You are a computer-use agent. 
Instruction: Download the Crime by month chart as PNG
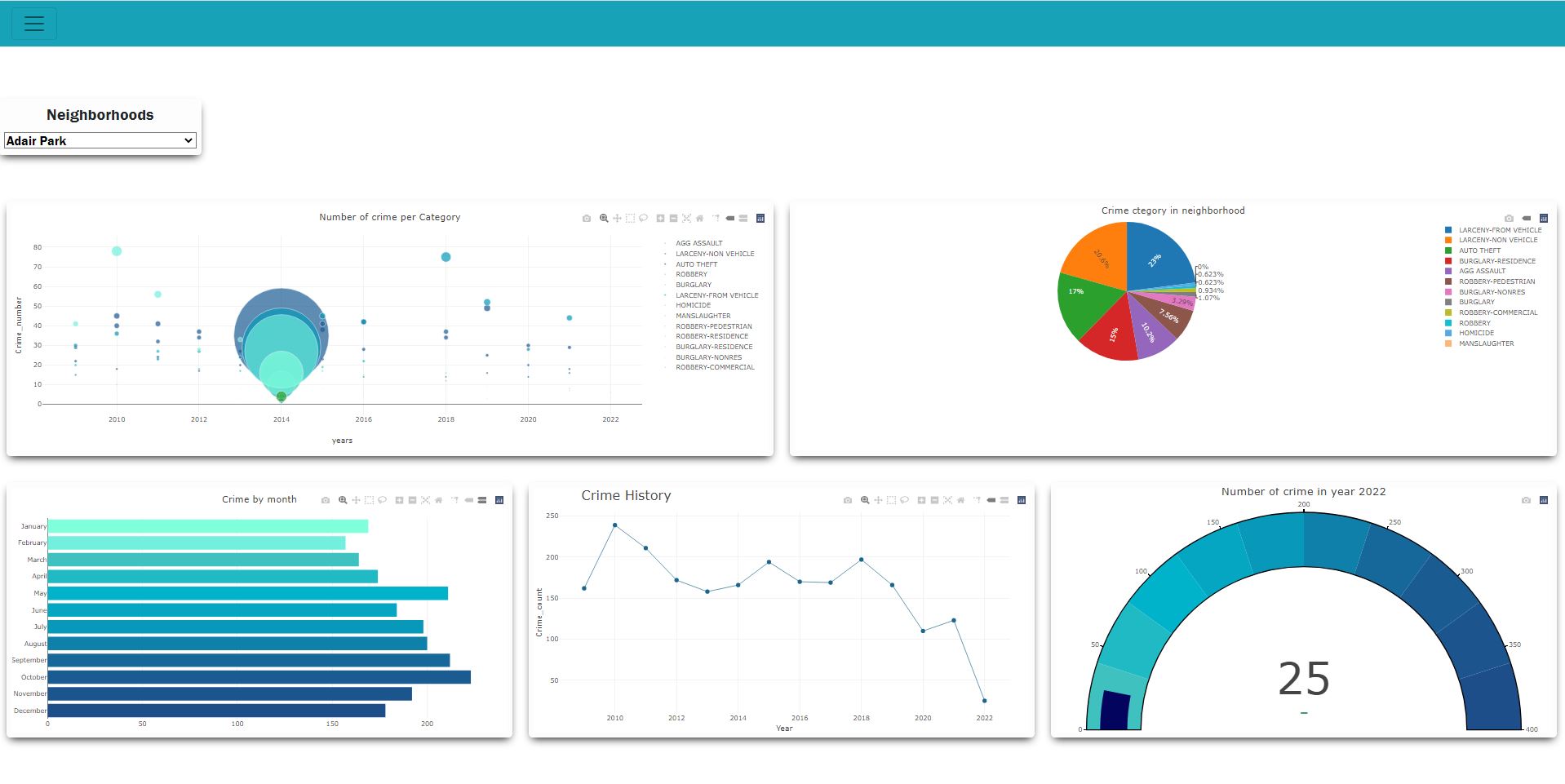coord(326,500)
